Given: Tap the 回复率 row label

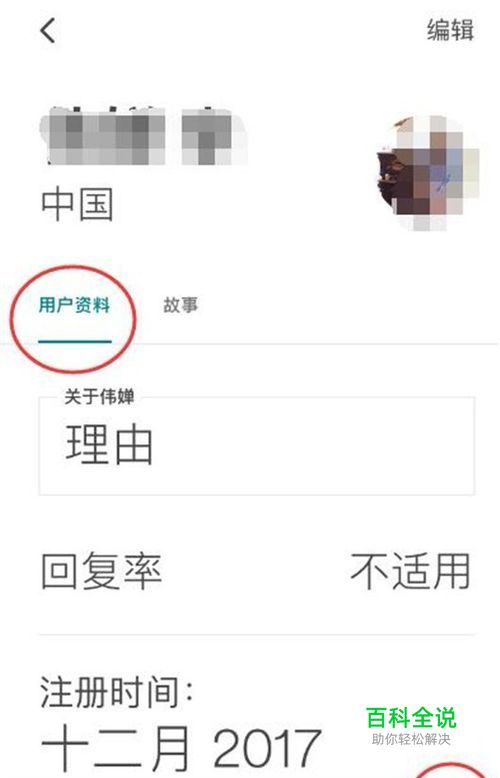Looking at the screenshot, I should [101, 572].
